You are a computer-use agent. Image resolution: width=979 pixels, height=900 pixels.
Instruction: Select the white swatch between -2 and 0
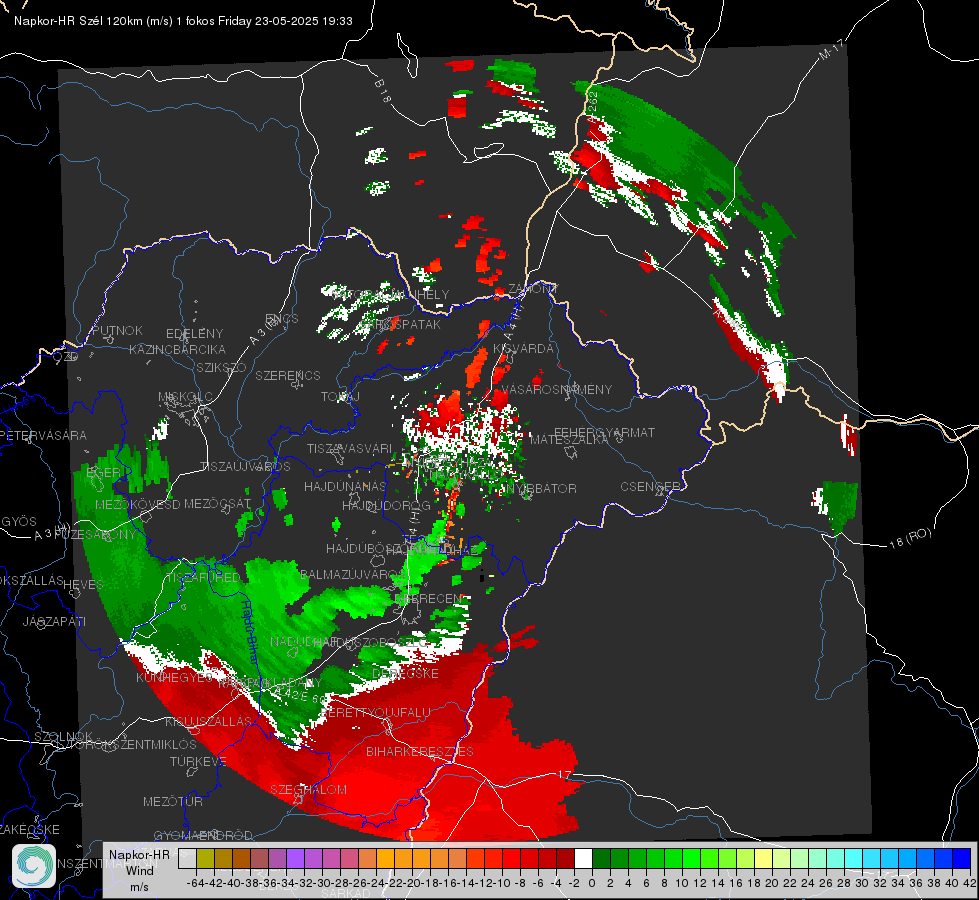click(x=583, y=858)
